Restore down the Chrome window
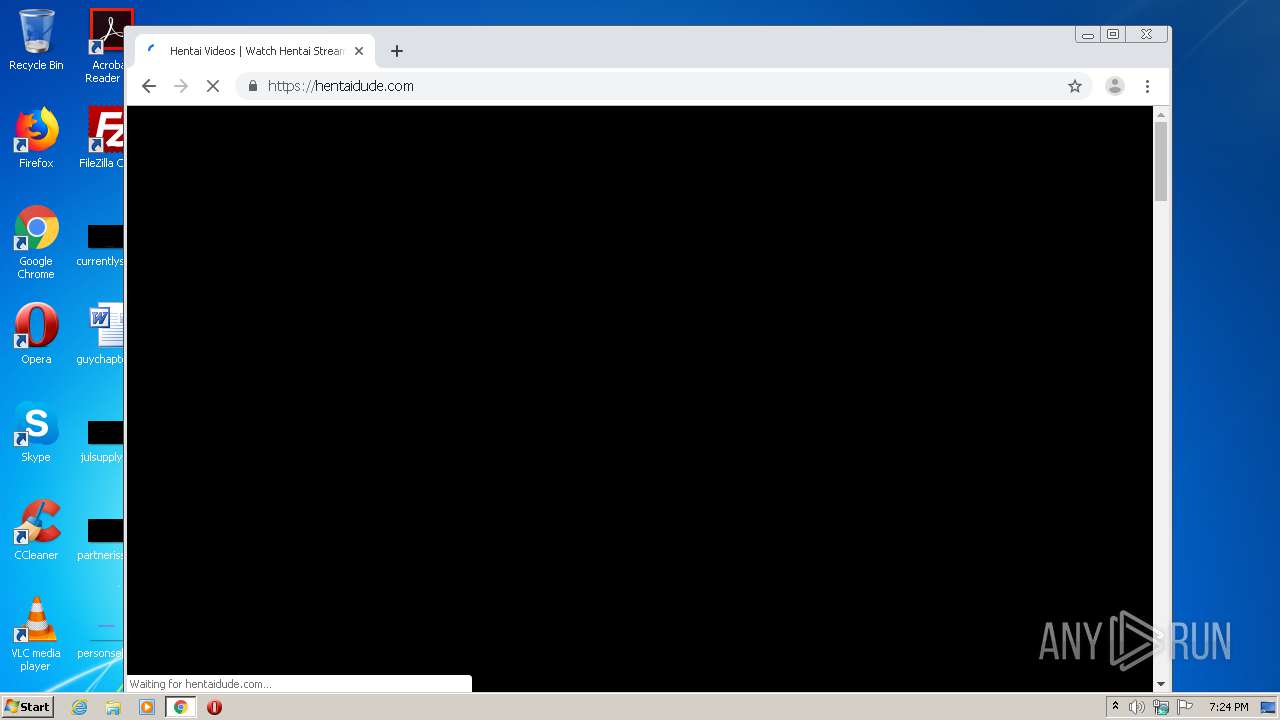The width and height of the screenshot is (1280, 720). click(x=1113, y=35)
